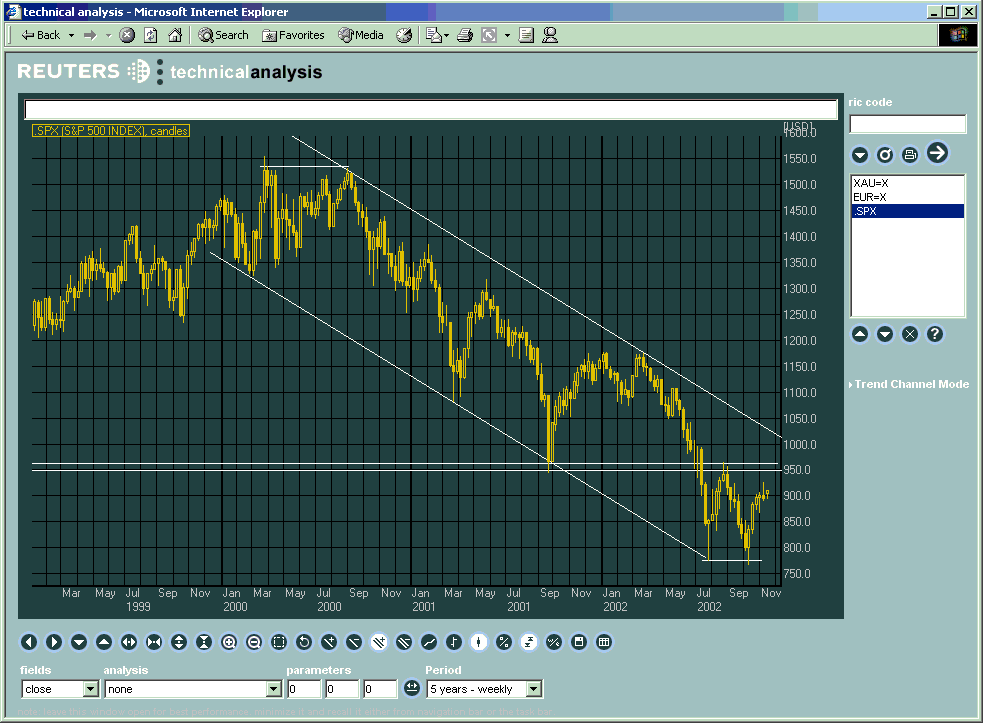Screen dimensions: 983x723
Task: Click the apply parameters smiley button
Action: 411,689
